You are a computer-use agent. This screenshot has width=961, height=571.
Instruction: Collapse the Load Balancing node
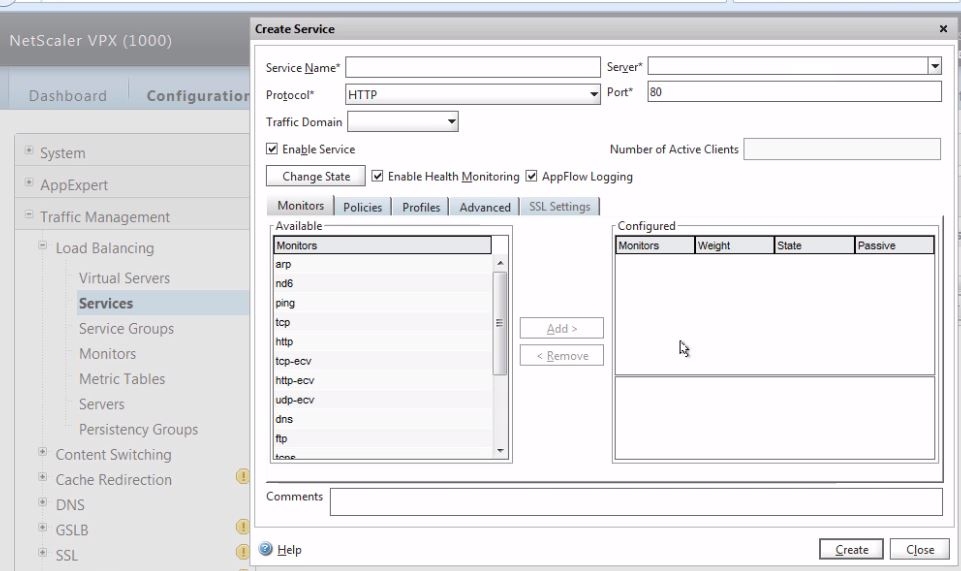[x=42, y=245]
